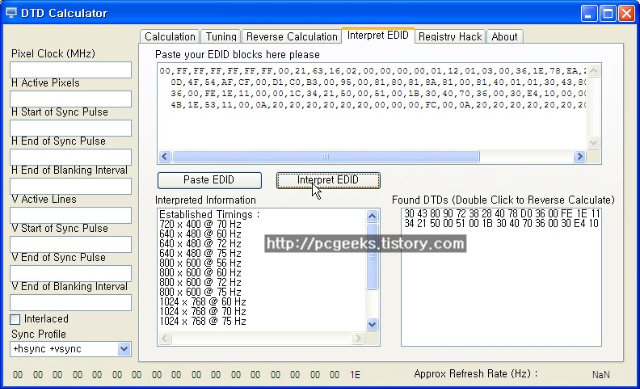Focus the Pixel Clock (MHz) field

(x=71, y=70)
